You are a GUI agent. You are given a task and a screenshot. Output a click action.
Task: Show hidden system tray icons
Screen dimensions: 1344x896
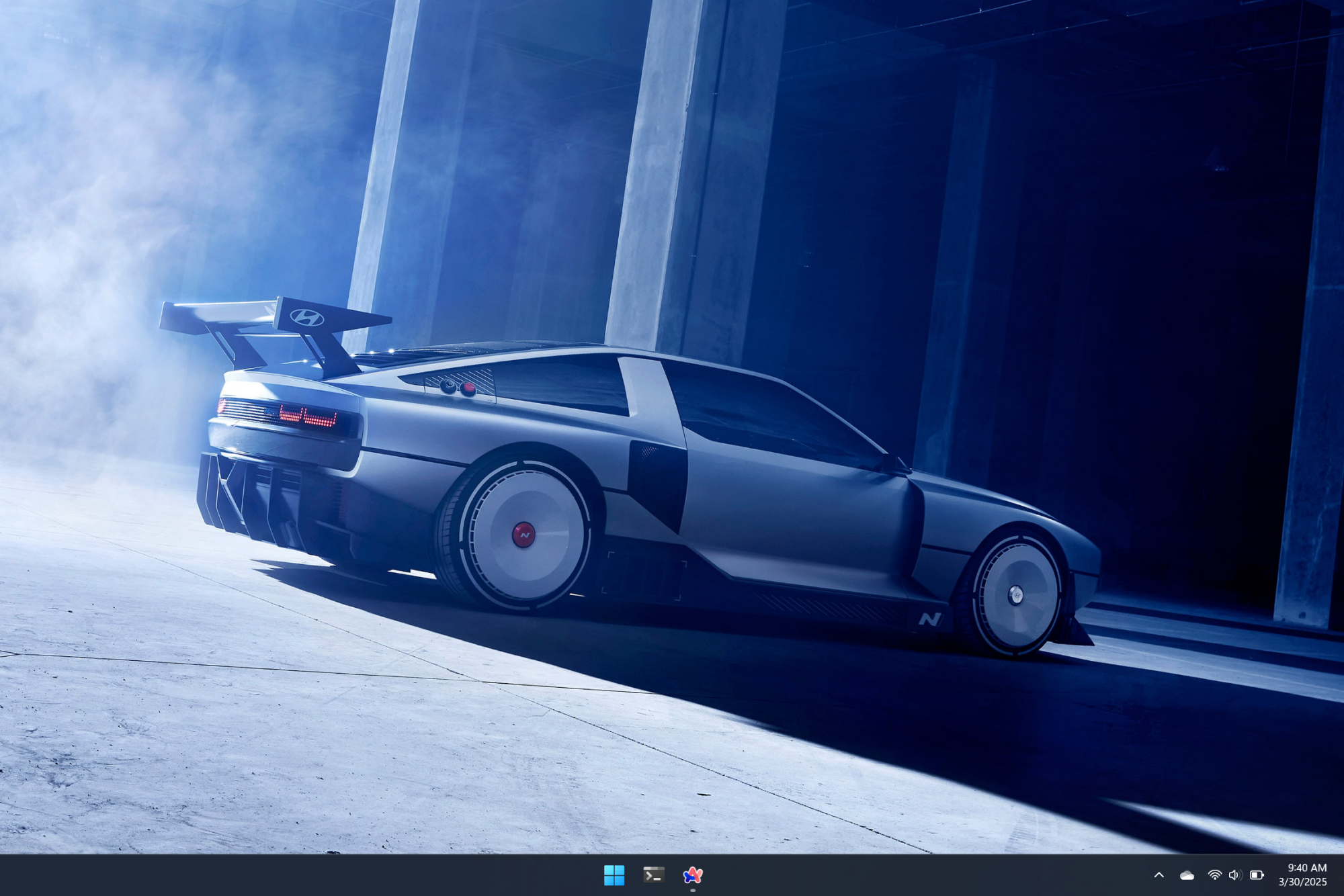tap(1159, 875)
